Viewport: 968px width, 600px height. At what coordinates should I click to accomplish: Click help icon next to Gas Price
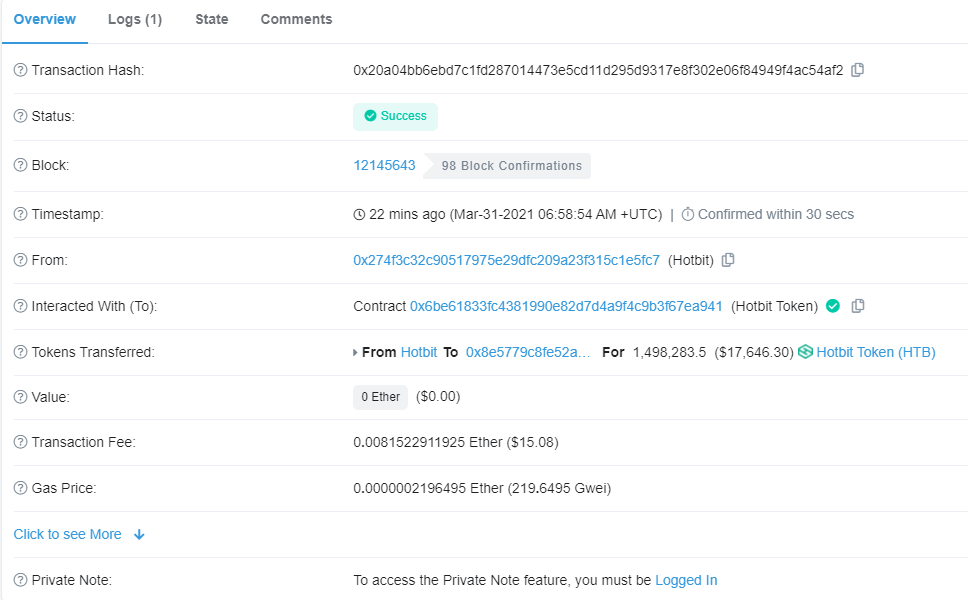click(20, 488)
